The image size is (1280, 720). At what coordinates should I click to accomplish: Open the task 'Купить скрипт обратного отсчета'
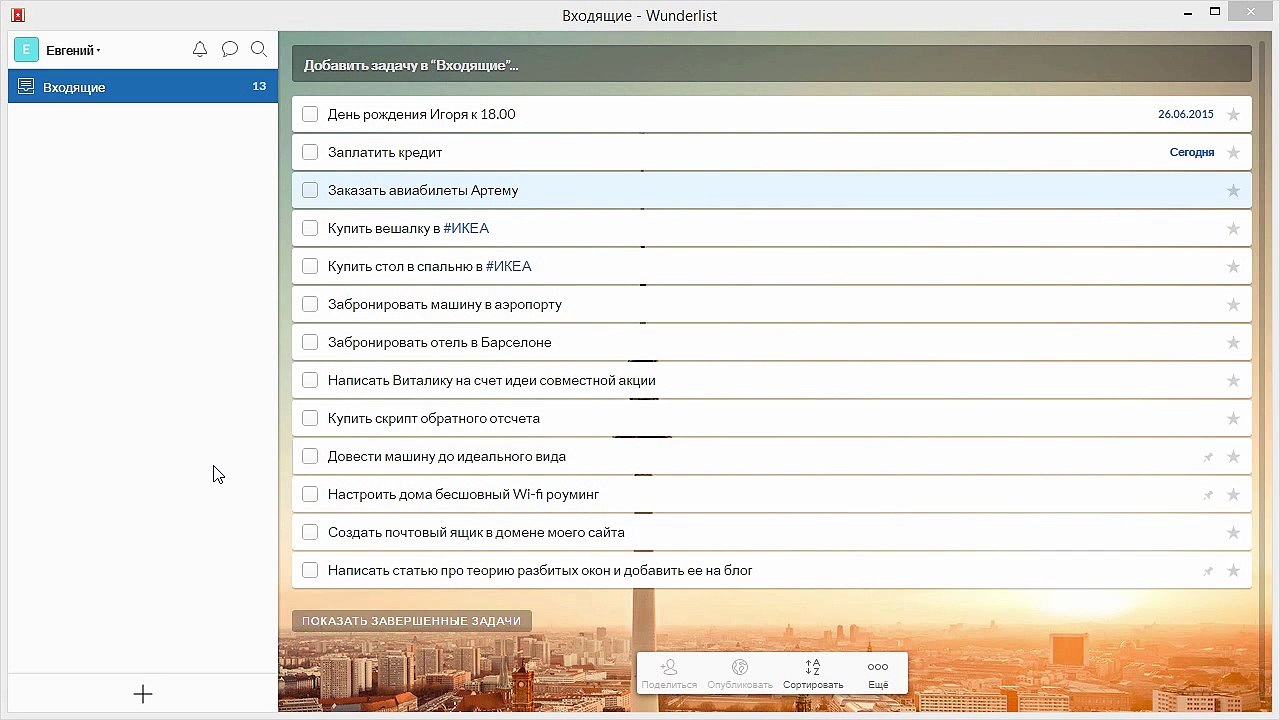pyautogui.click(x=771, y=418)
